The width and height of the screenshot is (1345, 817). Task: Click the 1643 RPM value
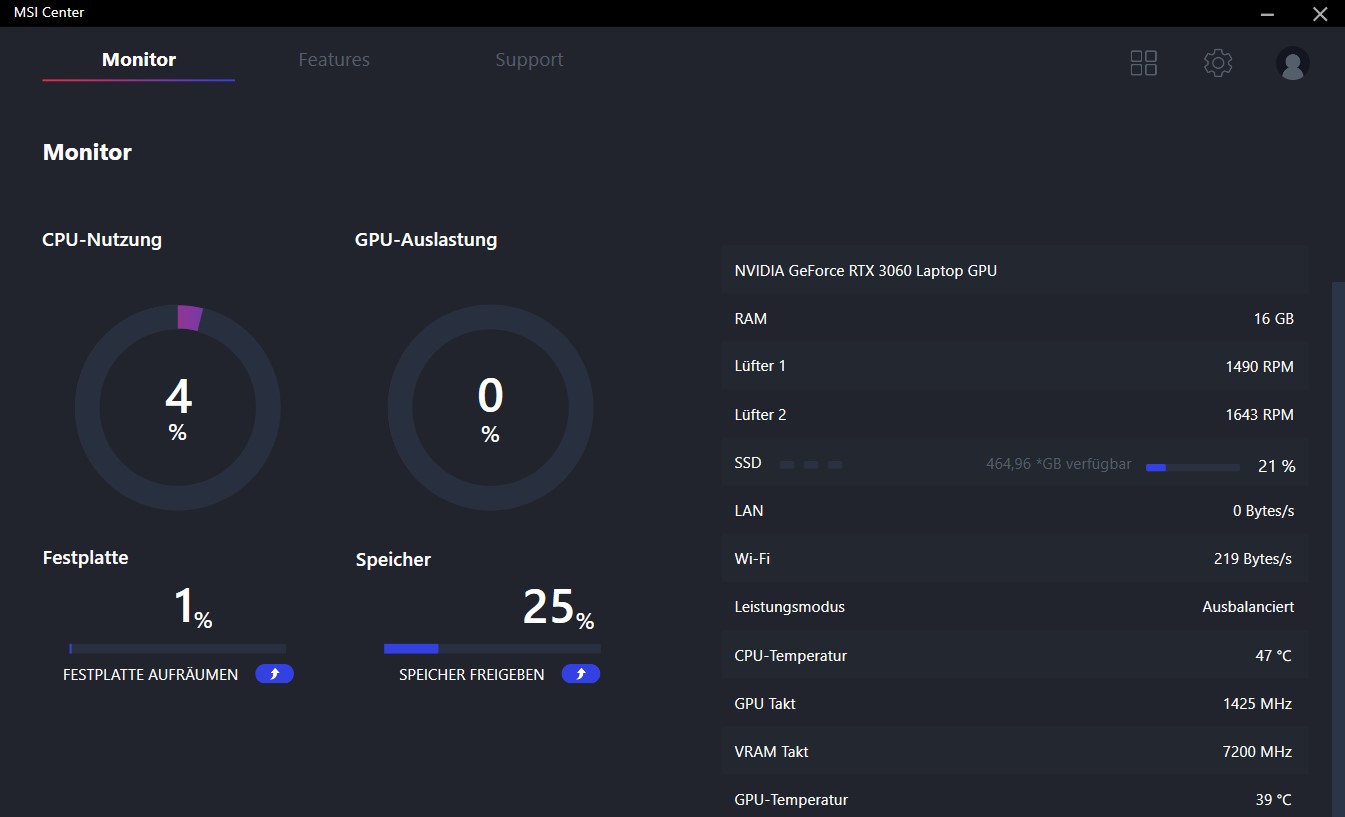point(1260,415)
